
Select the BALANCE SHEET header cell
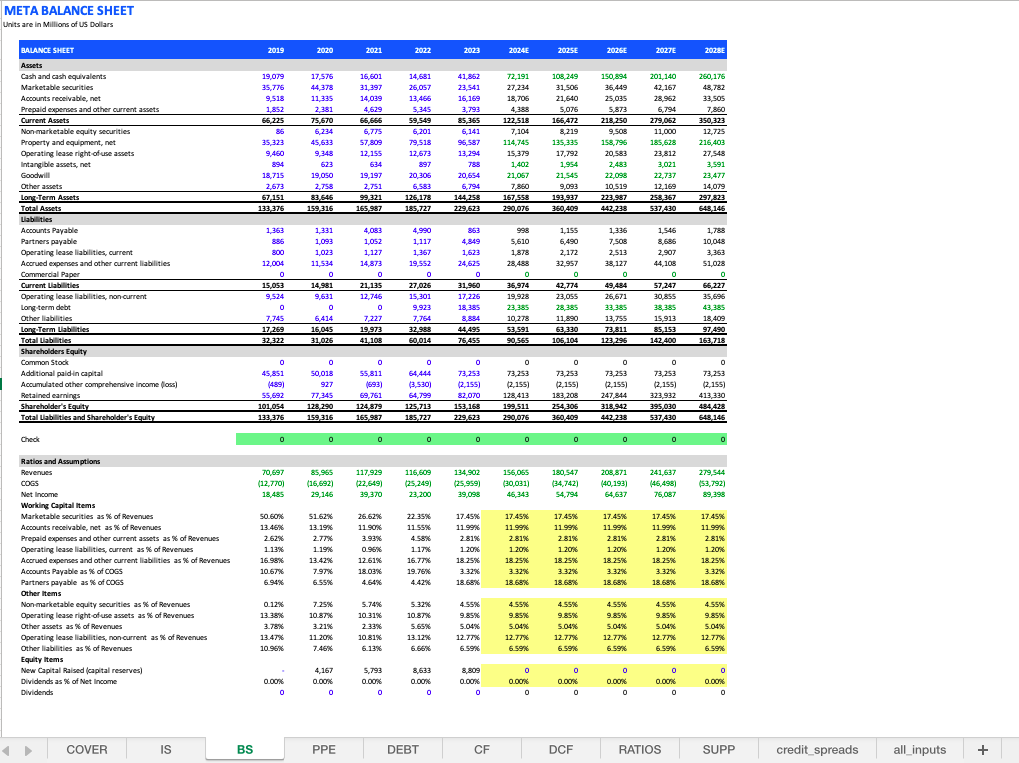[x=47, y=50]
